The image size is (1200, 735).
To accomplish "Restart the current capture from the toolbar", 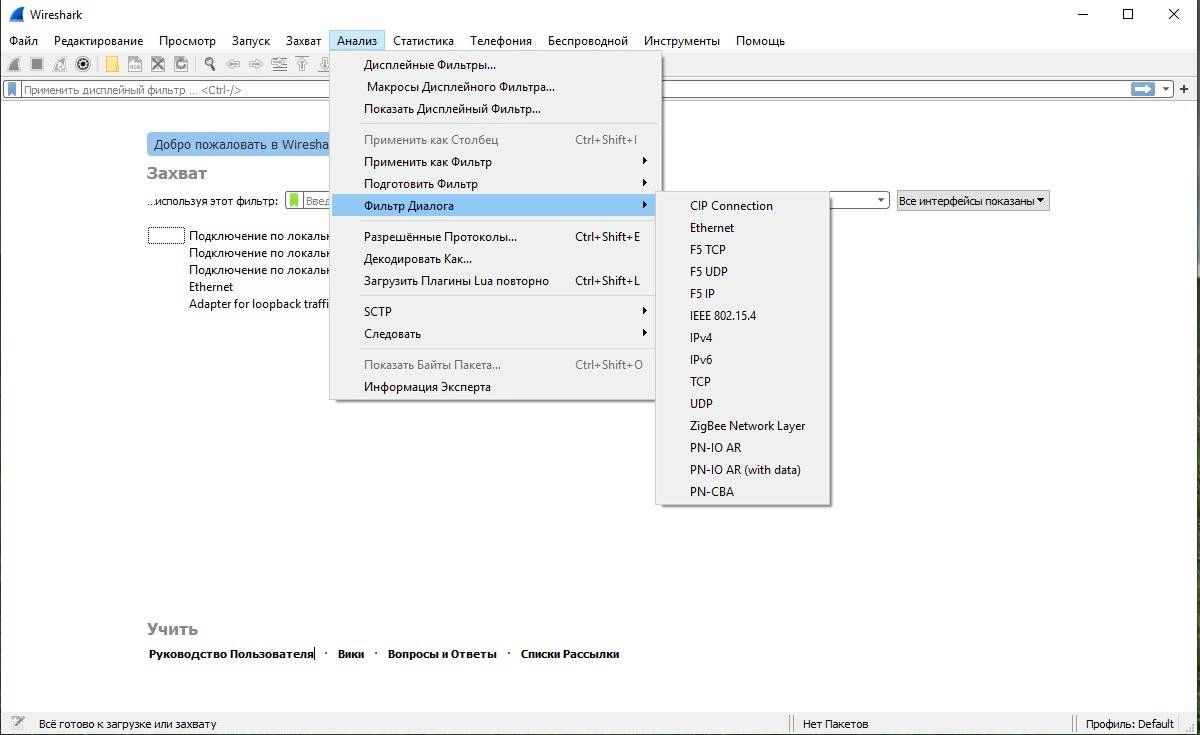I will tap(60, 64).
